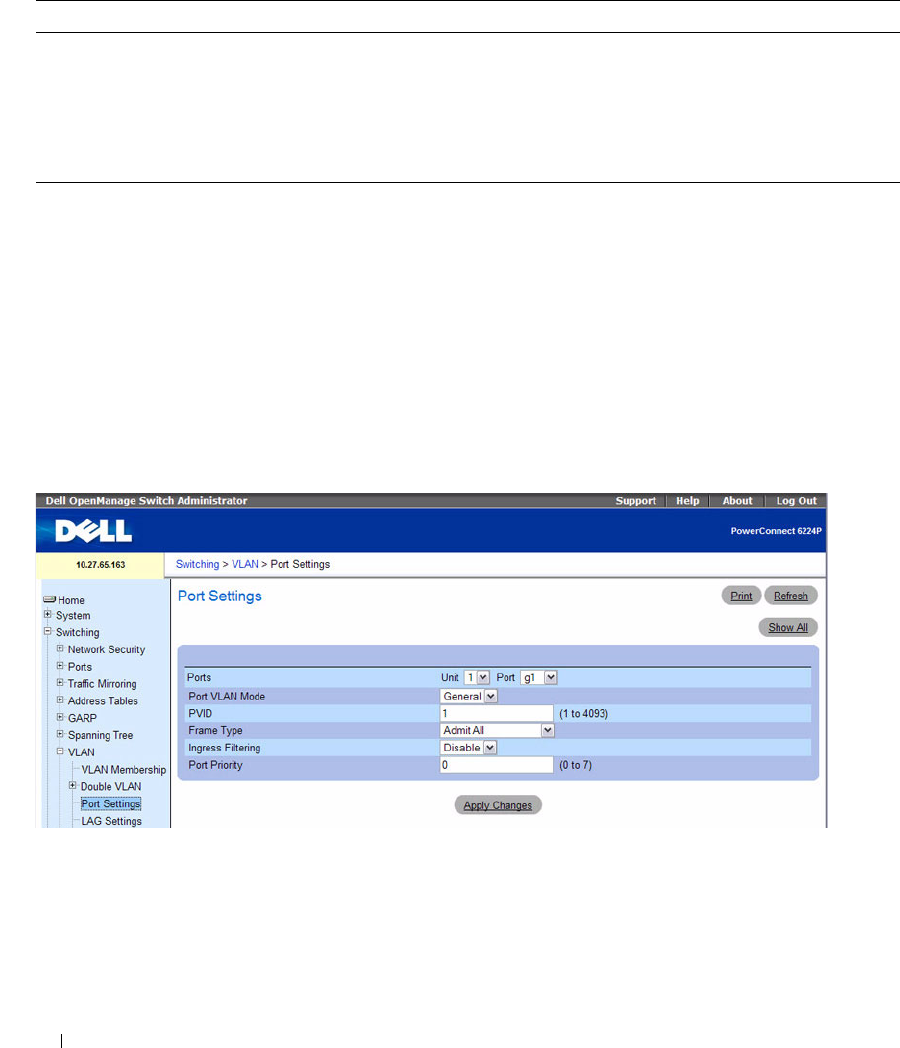The image size is (900, 1048).
Task: Select Switching in the navigation tree
Action: click(78, 632)
